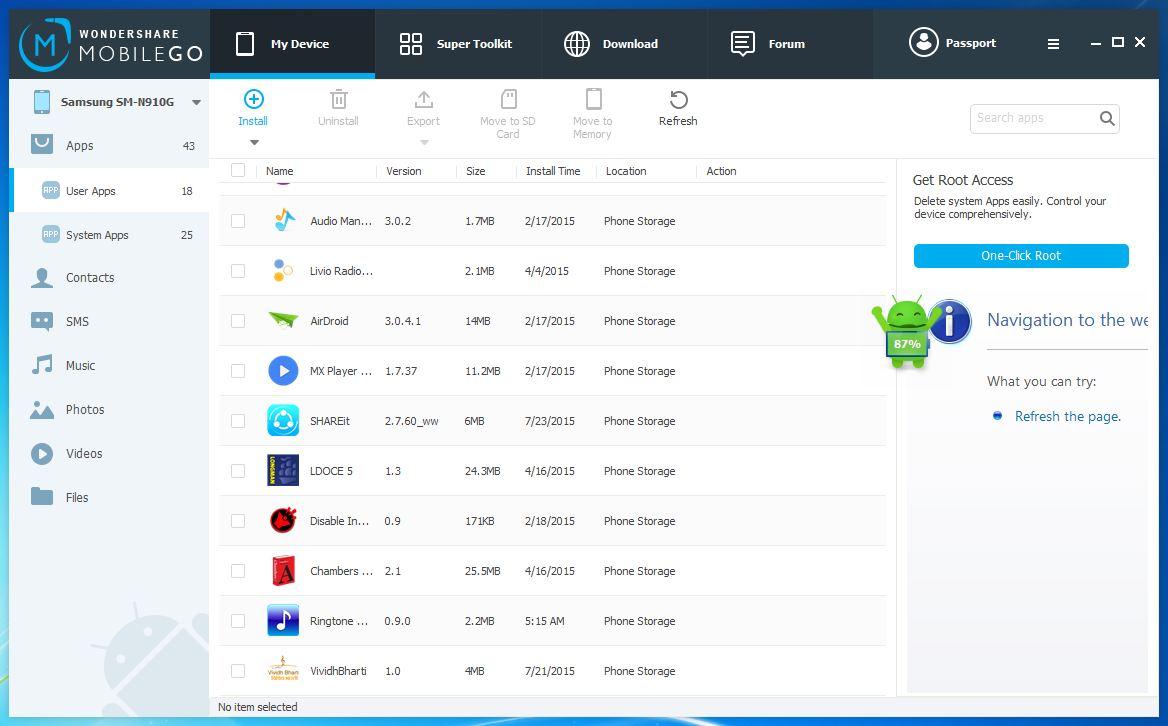Select System Apps in the sidebar
Image resolution: width=1168 pixels, height=726 pixels.
click(x=110, y=235)
